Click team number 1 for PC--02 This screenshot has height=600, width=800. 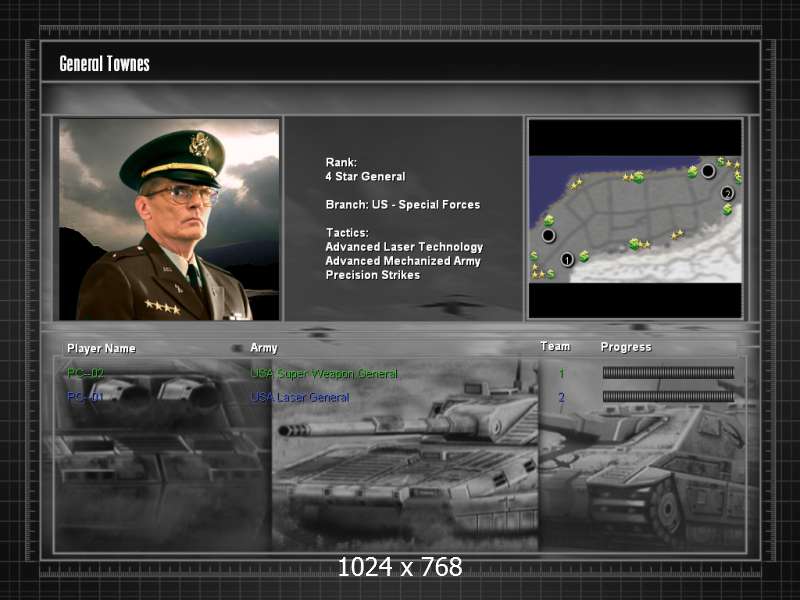(x=562, y=373)
